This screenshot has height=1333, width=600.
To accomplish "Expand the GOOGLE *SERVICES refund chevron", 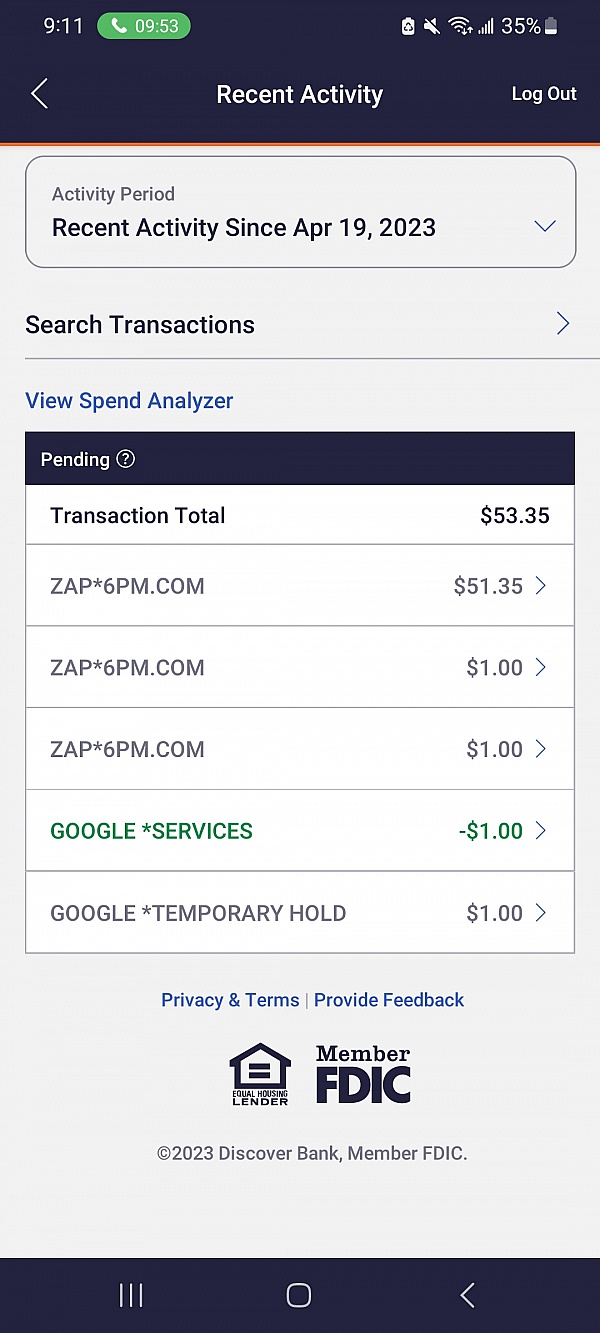I will click(x=541, y=831).
